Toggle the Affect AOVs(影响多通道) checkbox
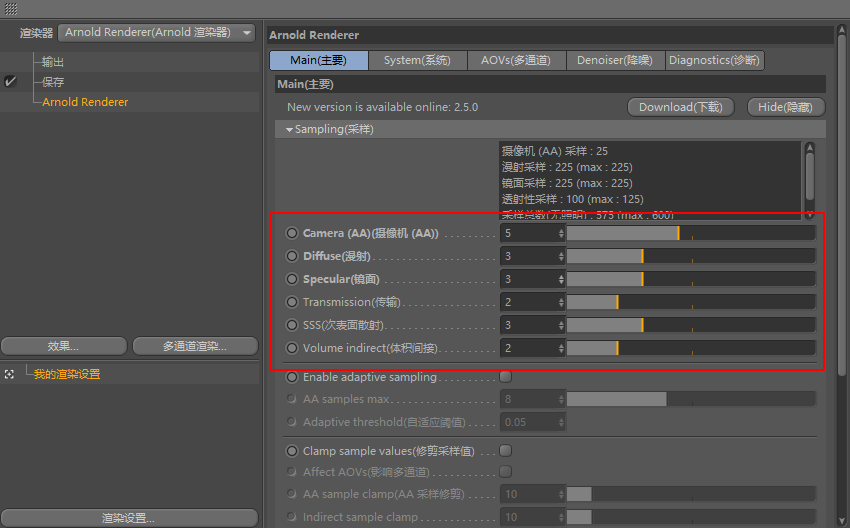Viewport: 850px width, 528px height. pos(506,471)
